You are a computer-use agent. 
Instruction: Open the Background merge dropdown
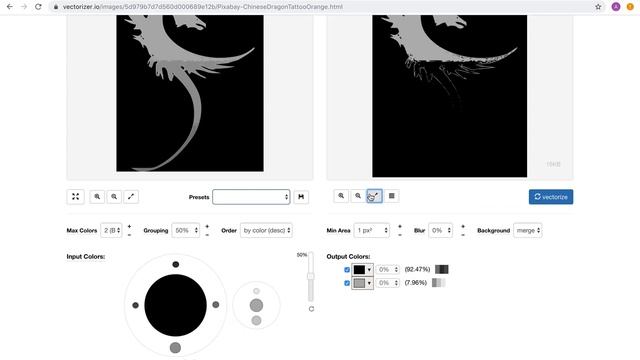528,231
